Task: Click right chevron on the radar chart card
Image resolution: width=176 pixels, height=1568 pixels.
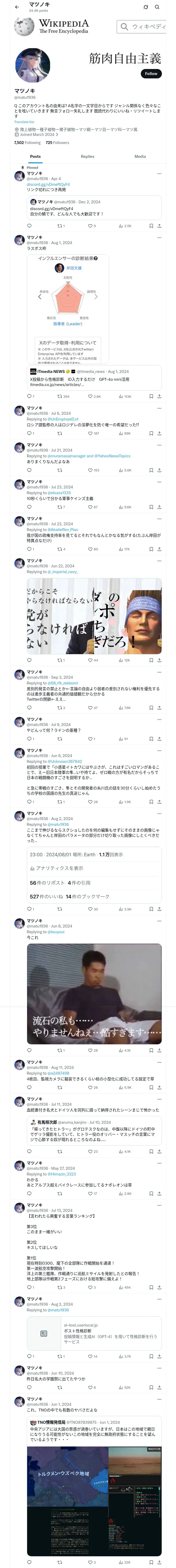Action: tap(96, 296)
